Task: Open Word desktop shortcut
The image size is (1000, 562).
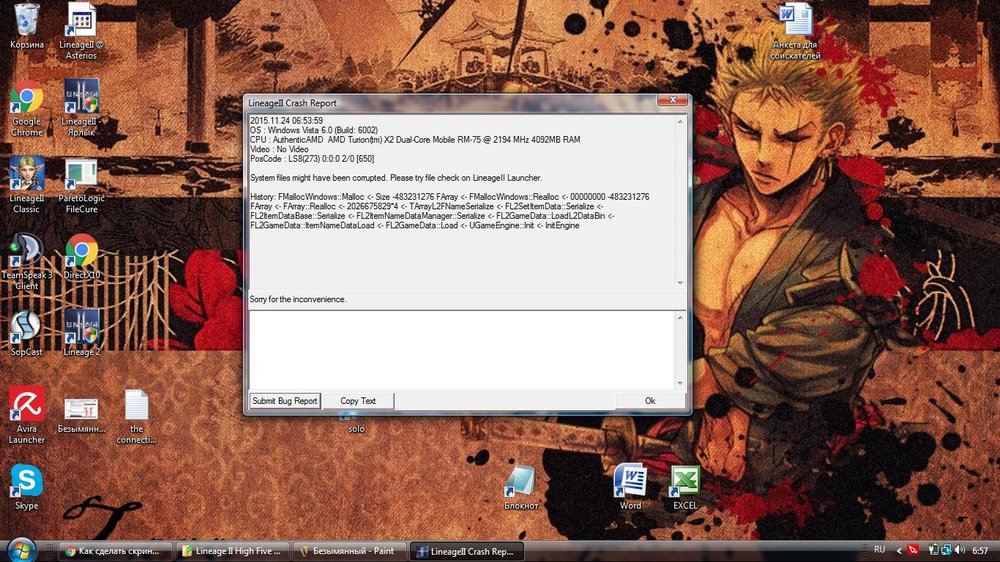Action: pyautogui.click(x=630, y=481)
